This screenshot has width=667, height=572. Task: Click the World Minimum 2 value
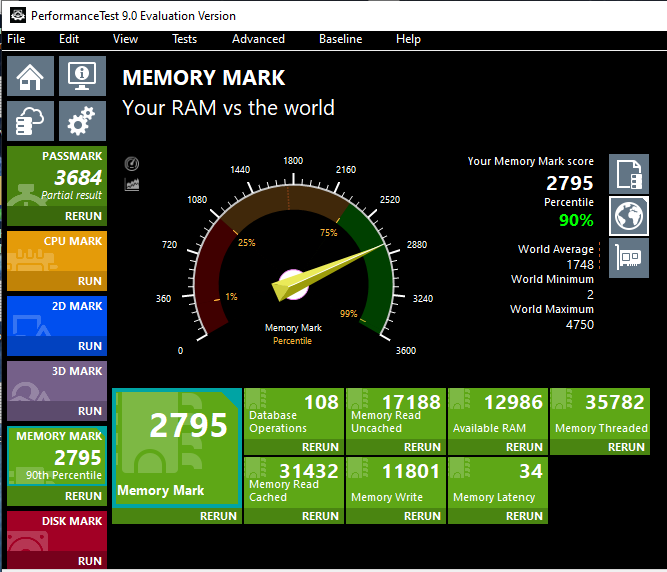tap(590, 294)
